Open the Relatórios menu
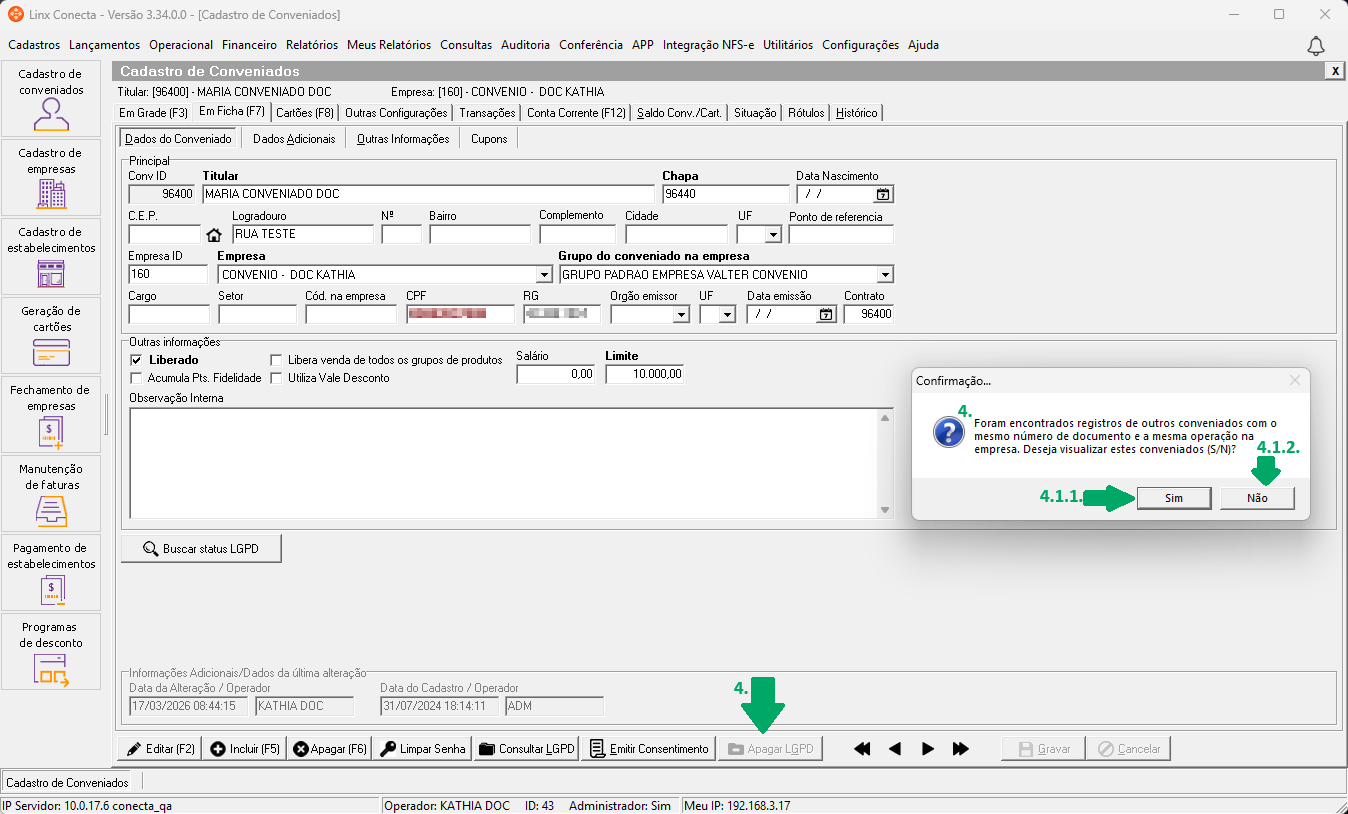The width and height of the screenshot is (1348, 814). pos(312,45)
